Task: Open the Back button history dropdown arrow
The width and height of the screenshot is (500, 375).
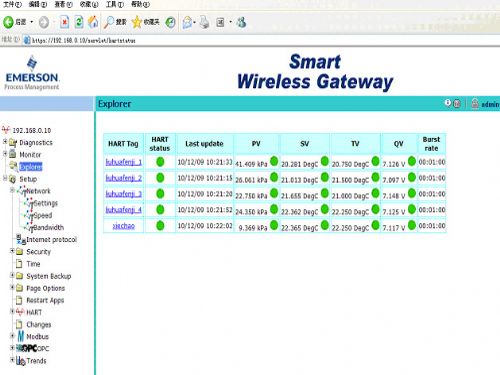Action: tap(32, 22)
